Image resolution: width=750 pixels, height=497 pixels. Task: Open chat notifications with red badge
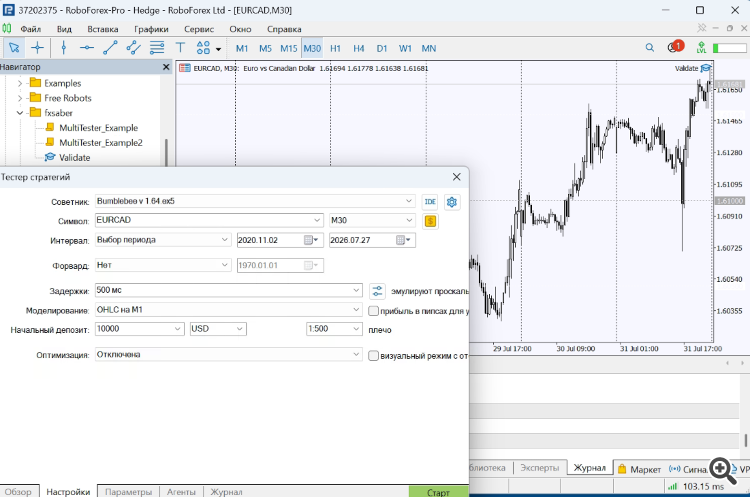point(675,47)
